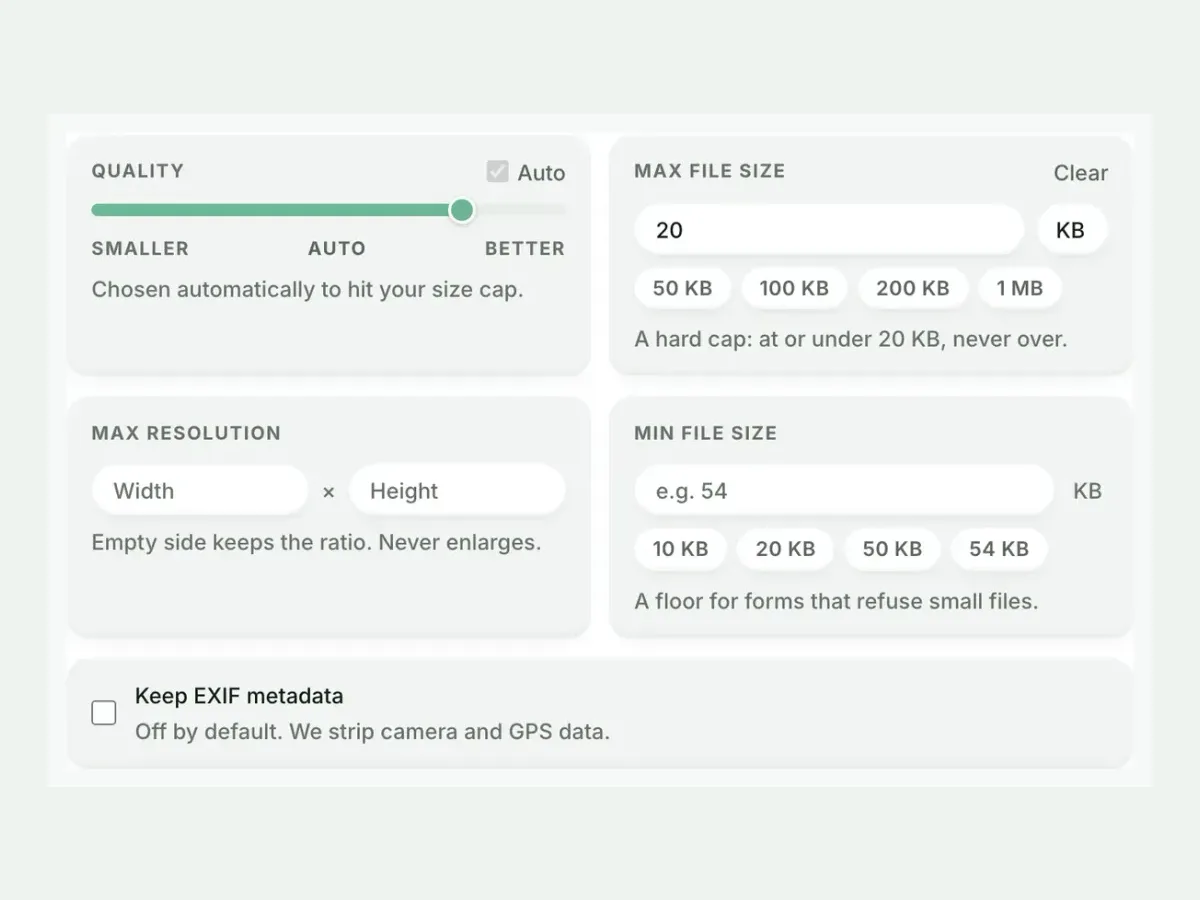
Task: Click the text 'Chosen automatically to hit your size cap.'
Action: (x=307, y=290)
